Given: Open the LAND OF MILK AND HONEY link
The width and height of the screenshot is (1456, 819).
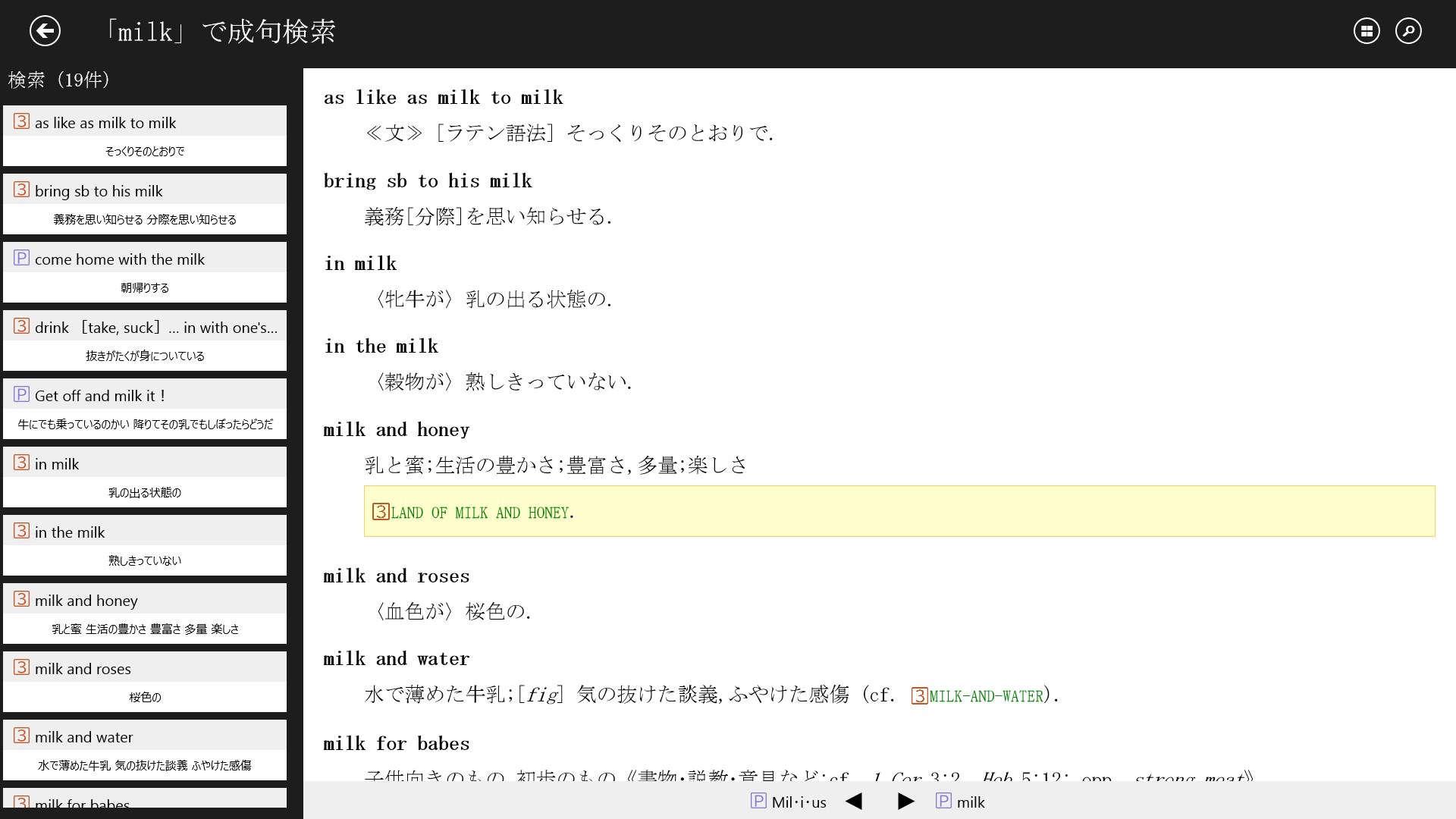Looking at the screenshot, I should 480,513.
